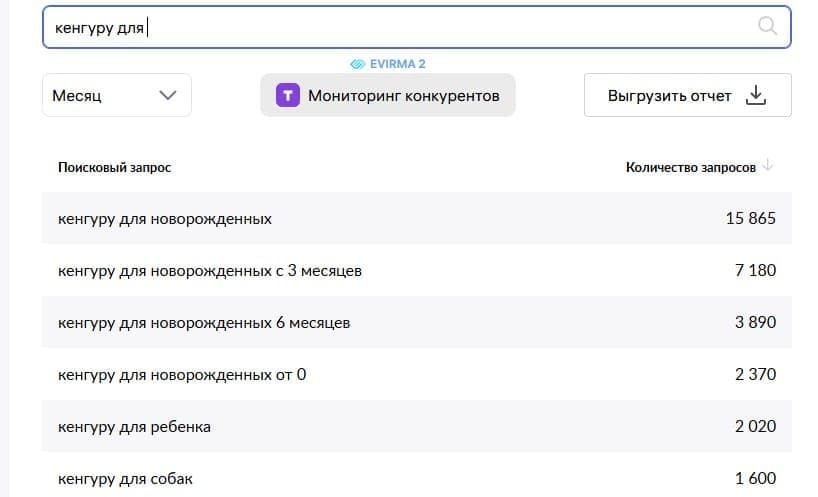The image size is (818, 497).
Task: Click the value 2 020
Action: click(755, 427)
